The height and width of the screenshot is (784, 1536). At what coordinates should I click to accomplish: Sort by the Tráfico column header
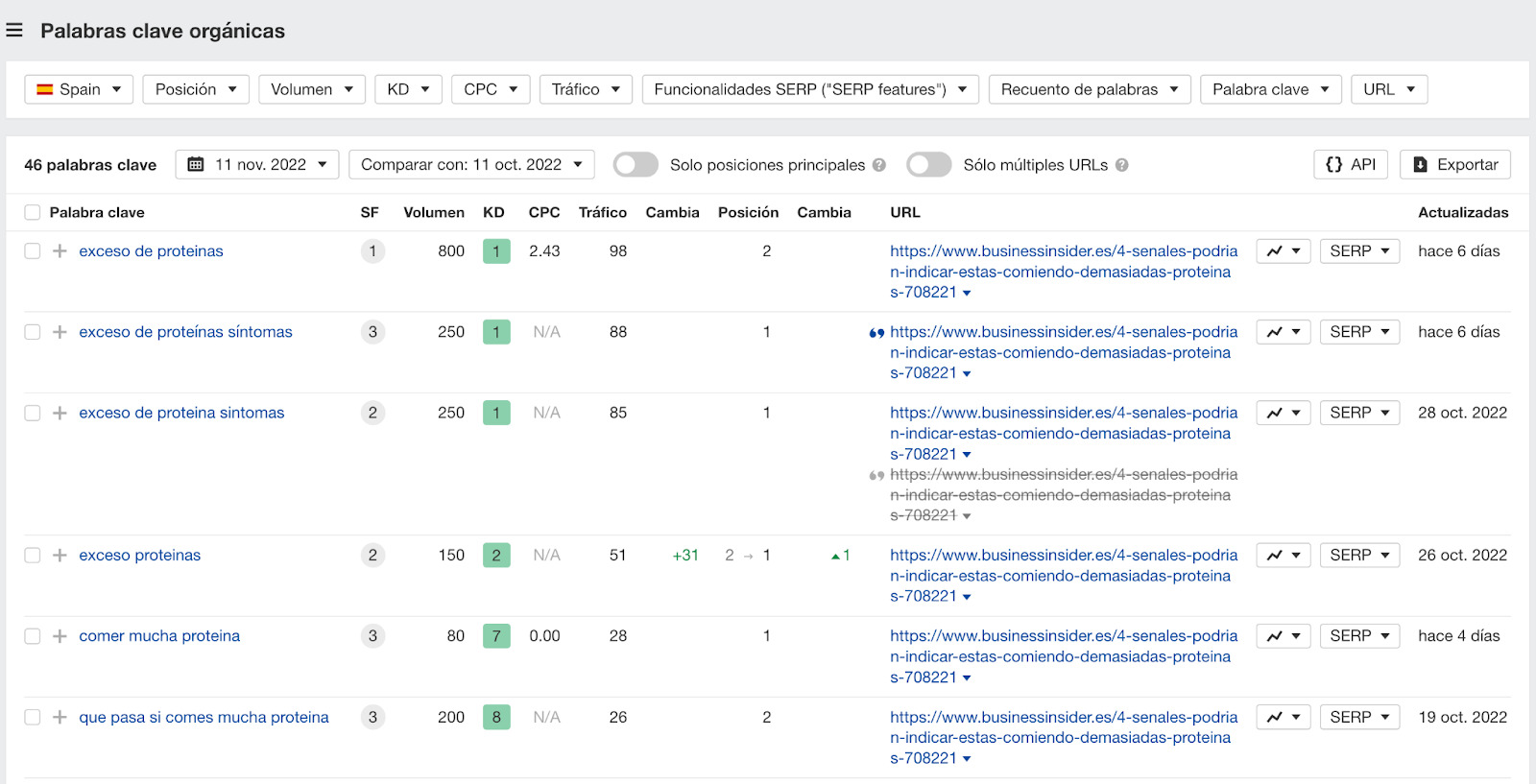tap(602, 213)
